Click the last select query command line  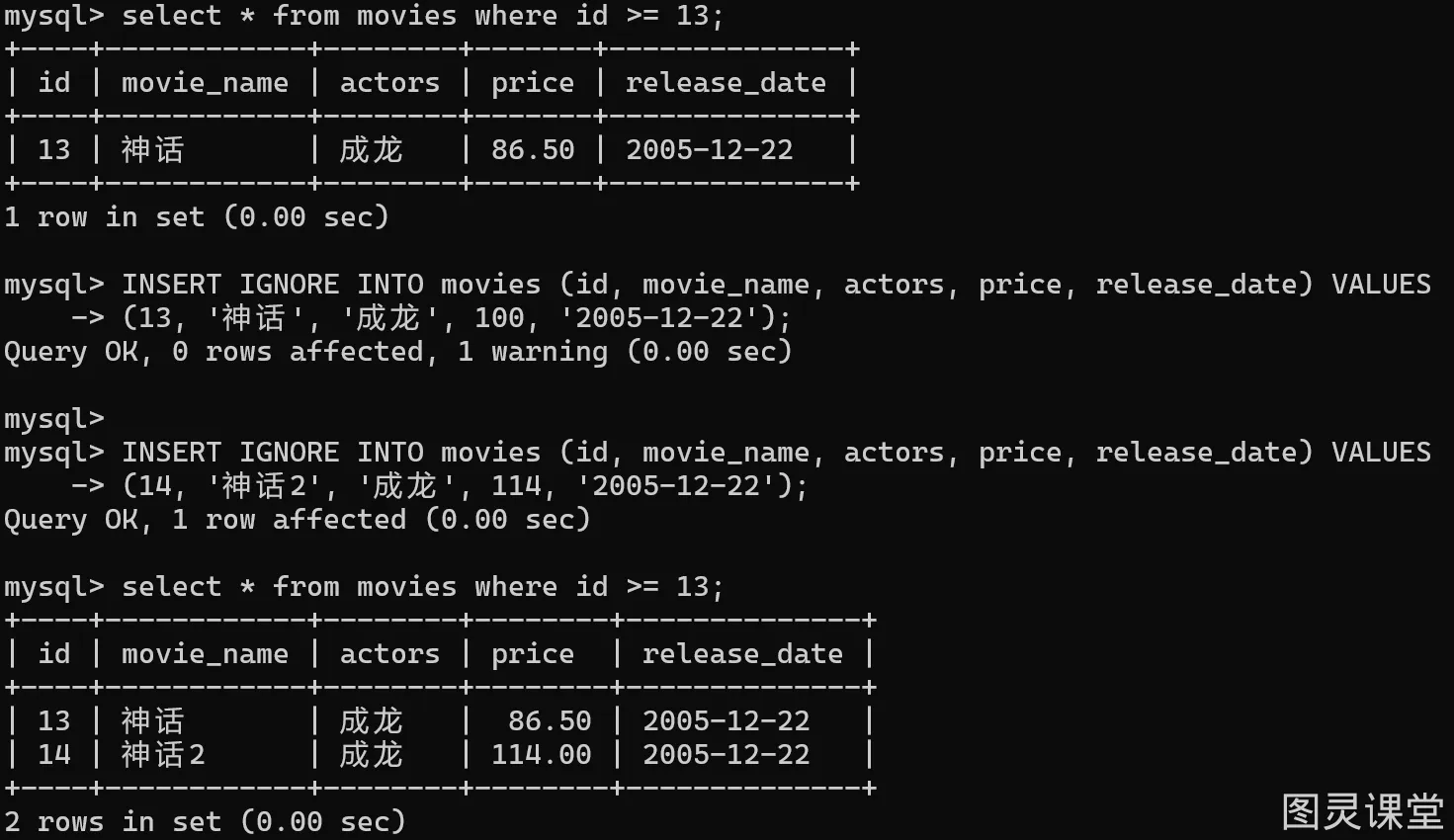point(364,587)
